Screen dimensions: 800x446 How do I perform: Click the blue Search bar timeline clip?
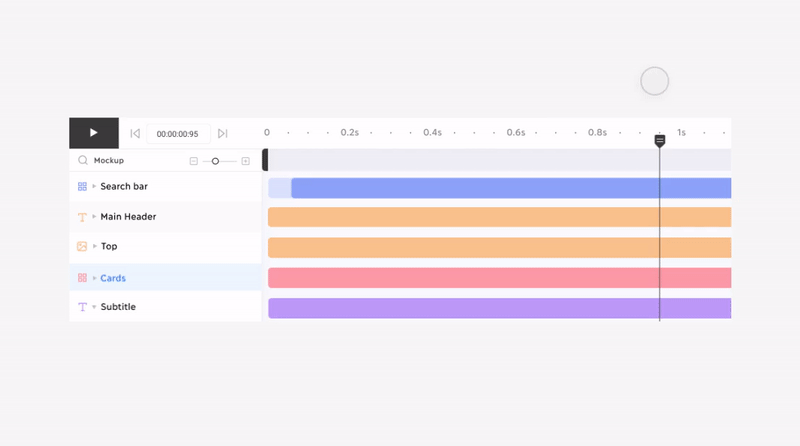click(511, 188)
